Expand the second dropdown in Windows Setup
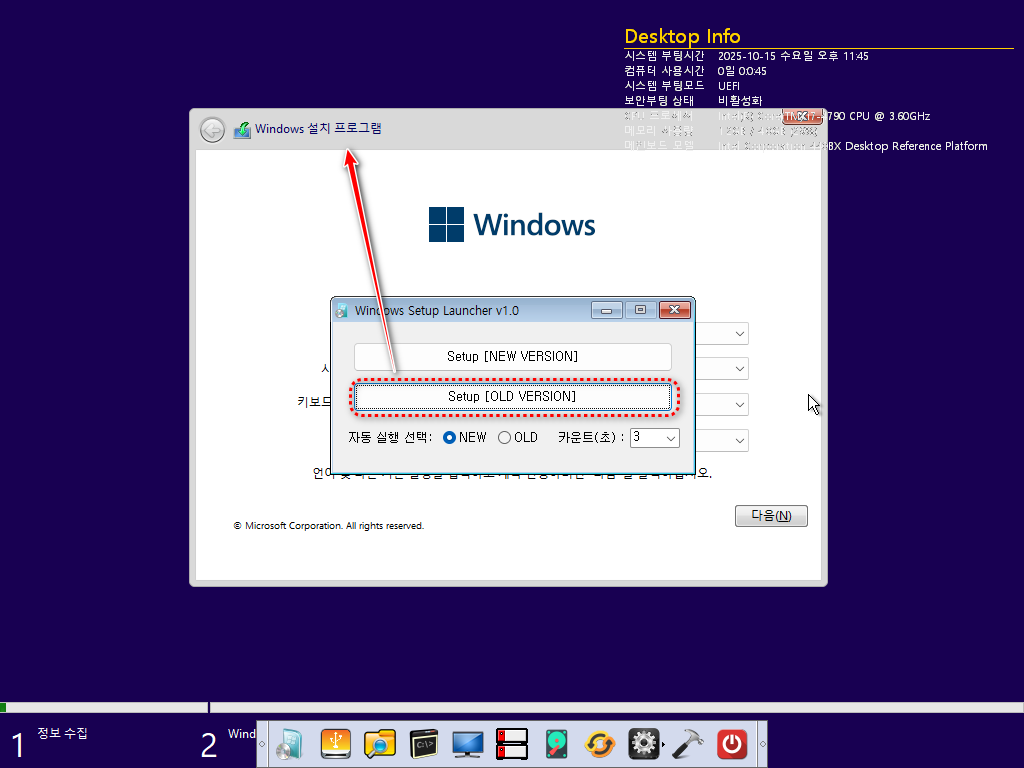Screen dimensions: 1024x768 739,369
